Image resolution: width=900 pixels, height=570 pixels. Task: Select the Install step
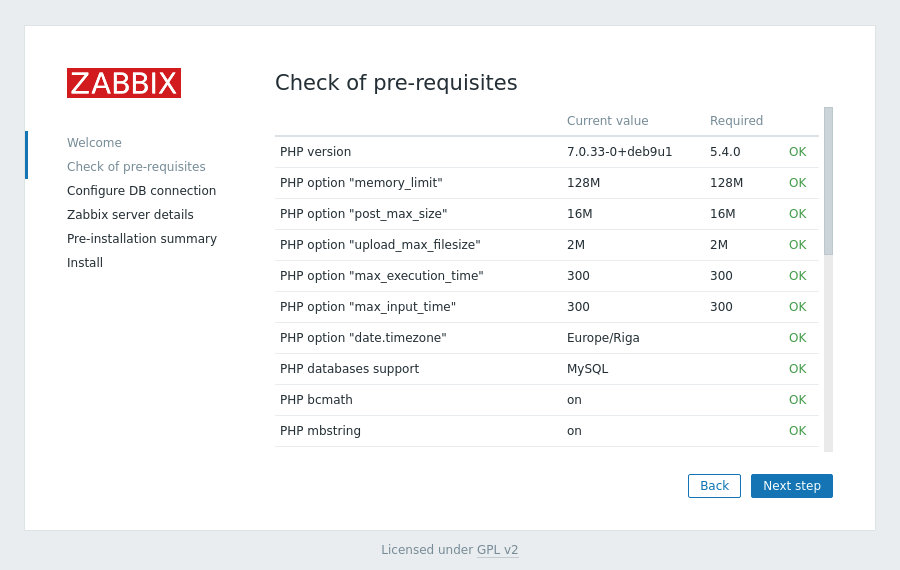tap(85, 263)
